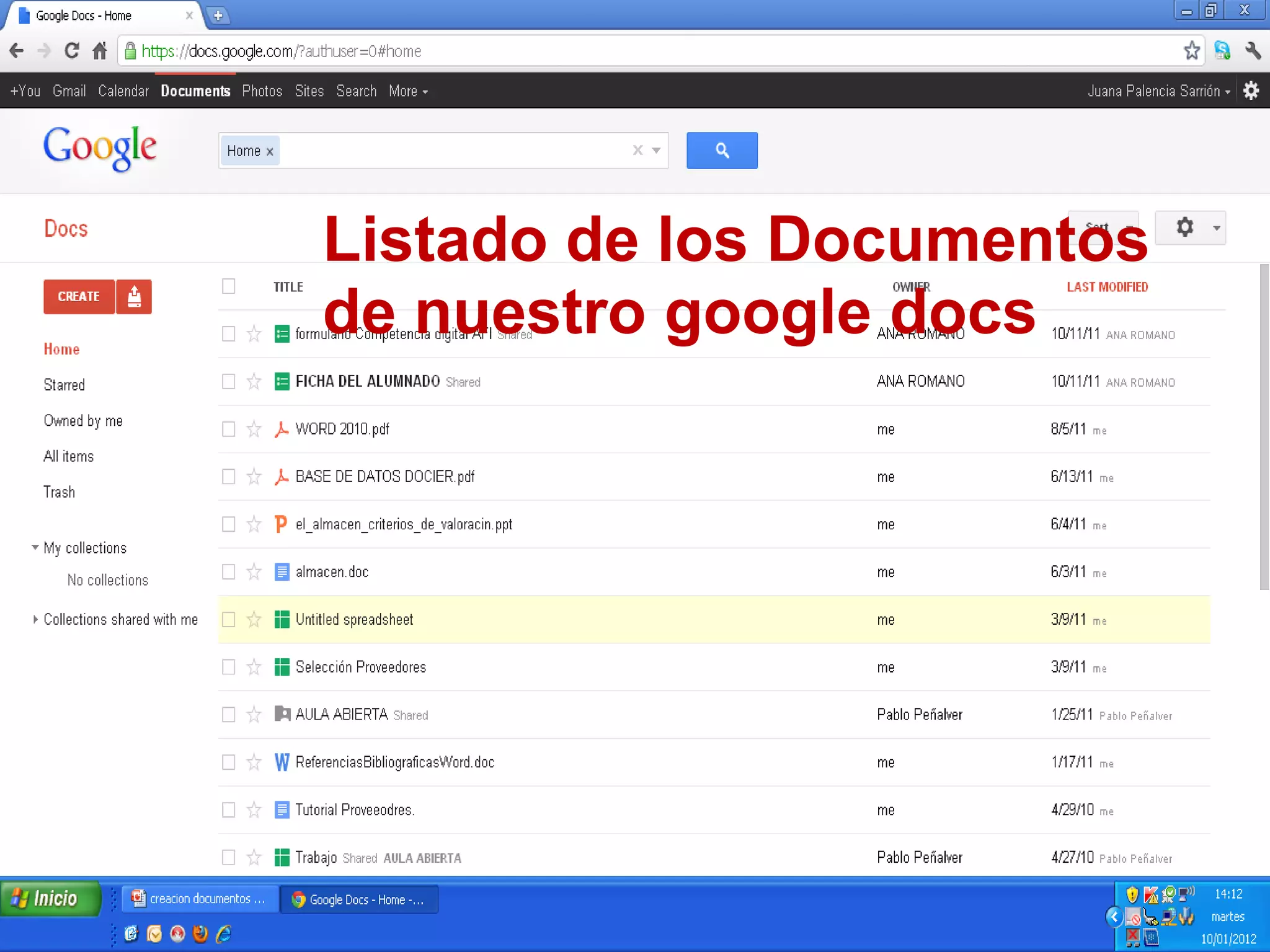This screenshot has height=952, width=1270.
Task: Check the BASE DE DATOS DOCIER.pdf checkbox
Action: click(x=229, y=477)
